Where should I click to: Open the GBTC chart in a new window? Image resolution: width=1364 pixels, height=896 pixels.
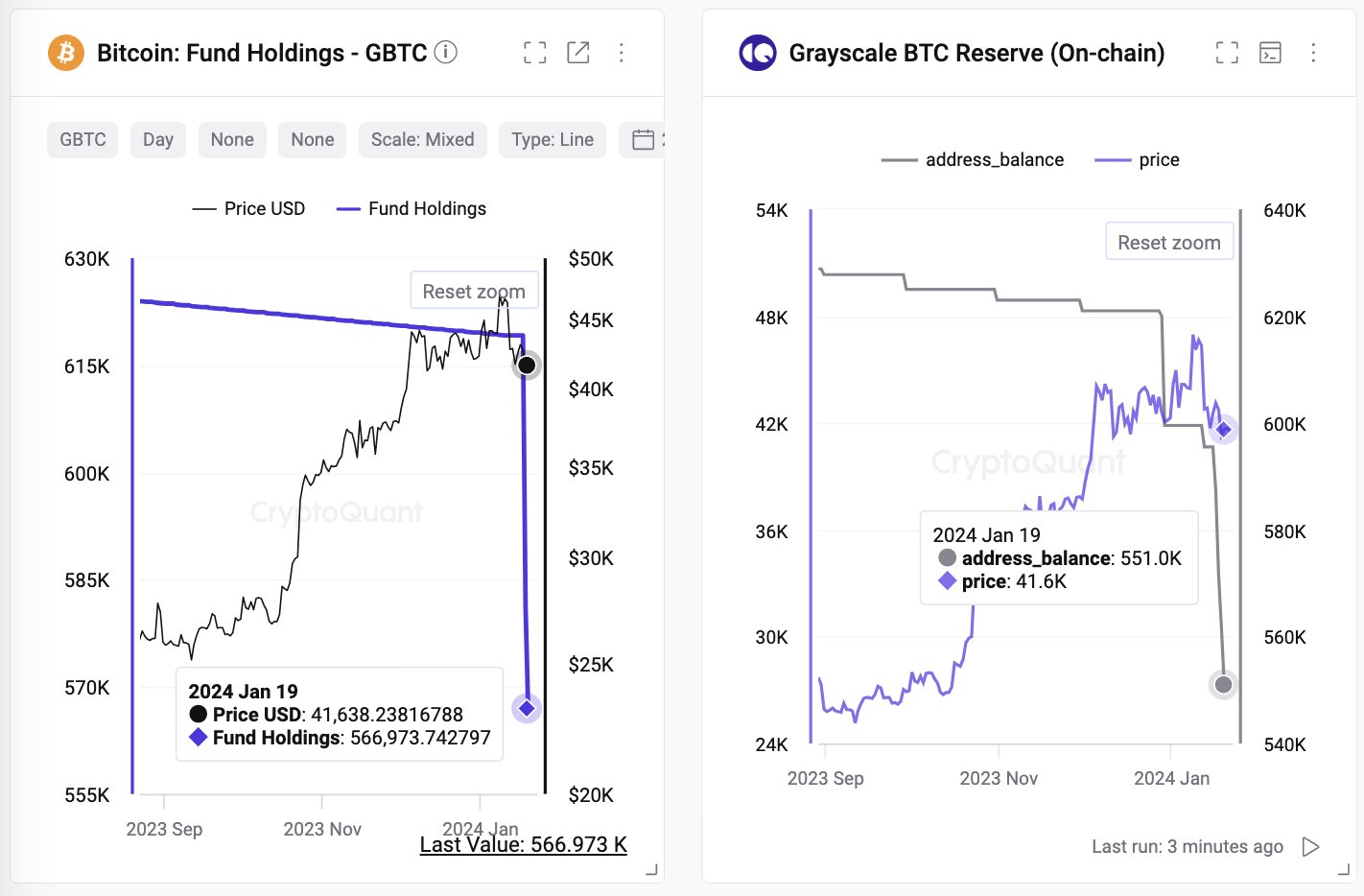click(578, 53)
